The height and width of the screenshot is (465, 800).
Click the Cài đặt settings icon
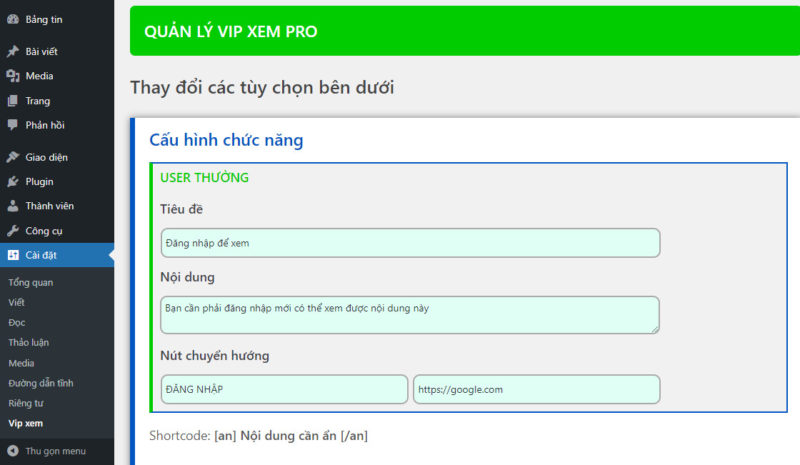[13, 255]
